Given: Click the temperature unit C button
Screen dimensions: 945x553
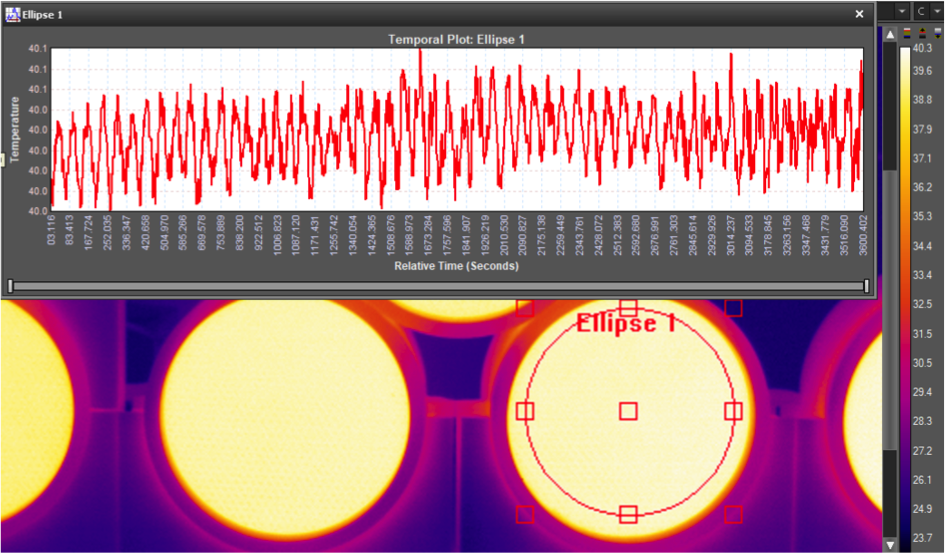Looking at the screenshot, I should 921,11.
